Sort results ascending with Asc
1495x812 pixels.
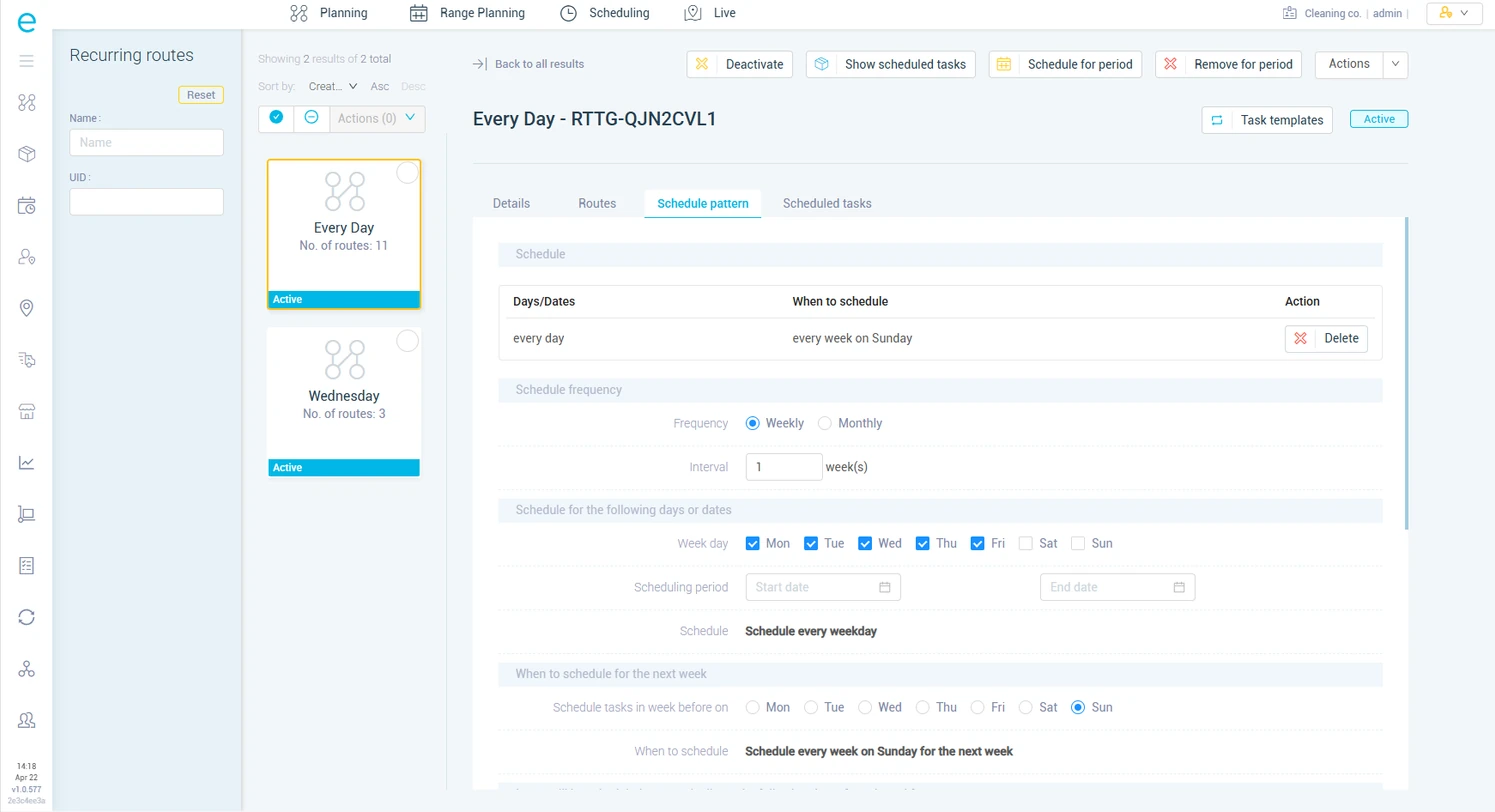point(380,86)
